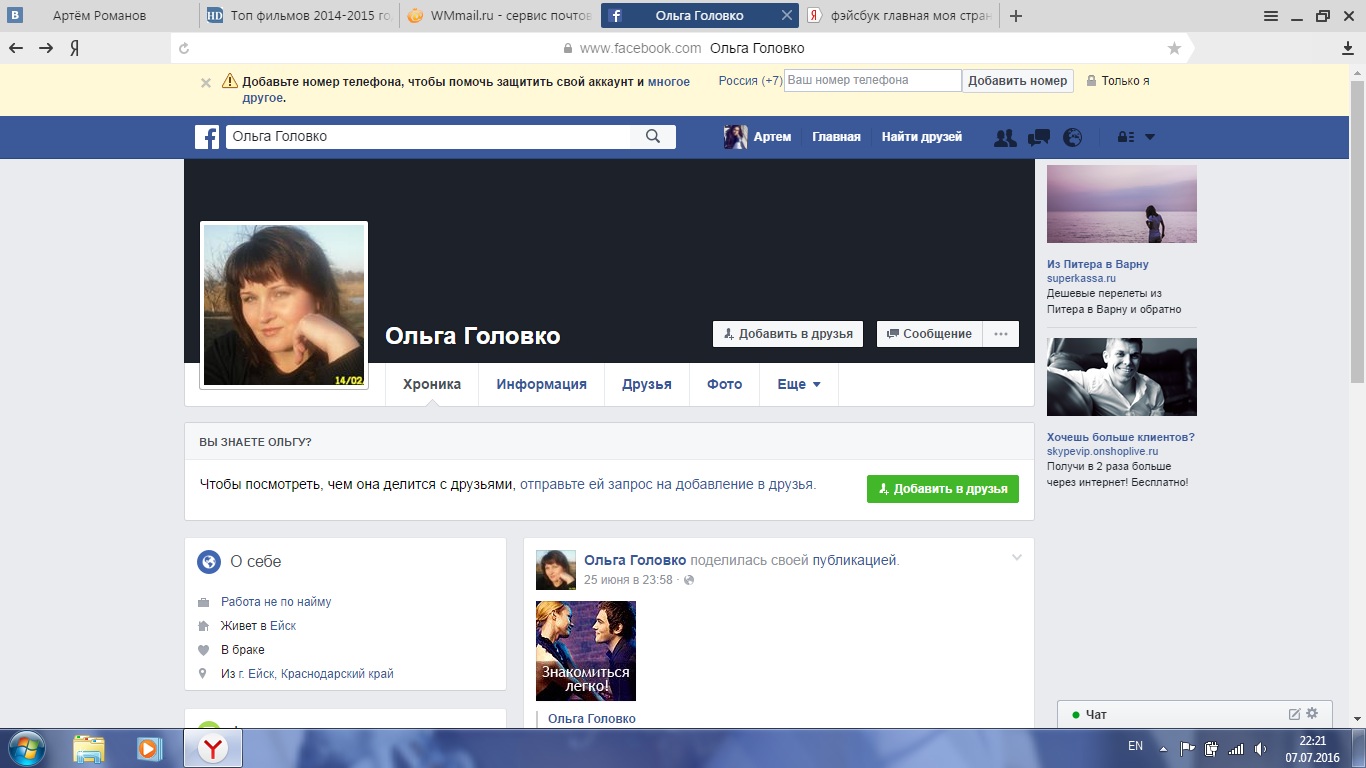
Task: Click the post audience globe icon beside the timestamp
Action: (x=688, y=580)
